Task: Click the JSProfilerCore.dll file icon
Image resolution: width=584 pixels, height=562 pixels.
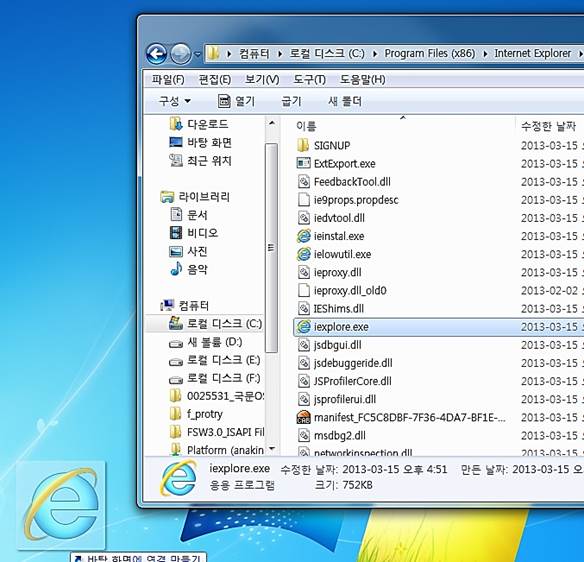Action: pos(304,381)
